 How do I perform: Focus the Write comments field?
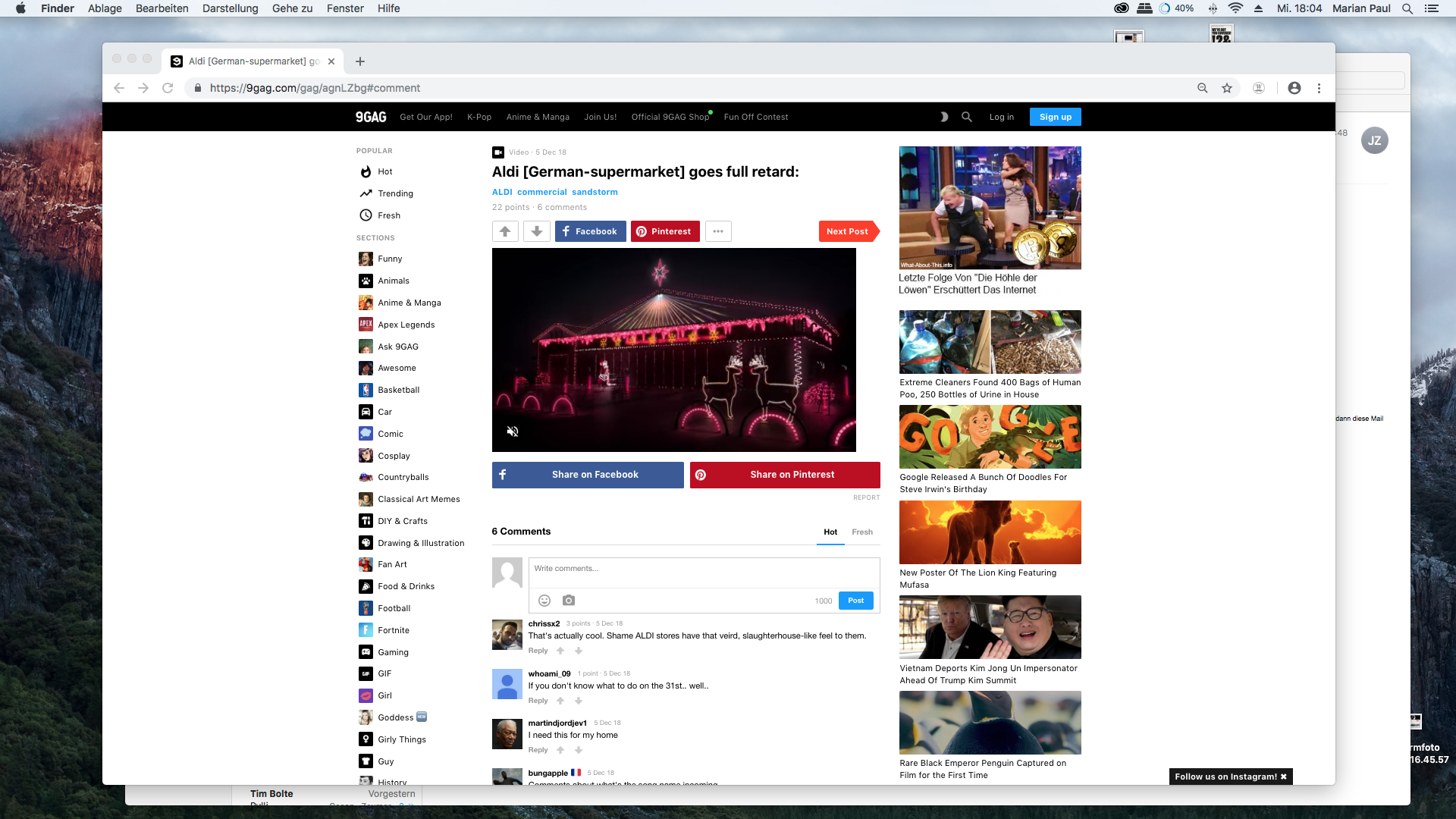click(x=704, y=573)
